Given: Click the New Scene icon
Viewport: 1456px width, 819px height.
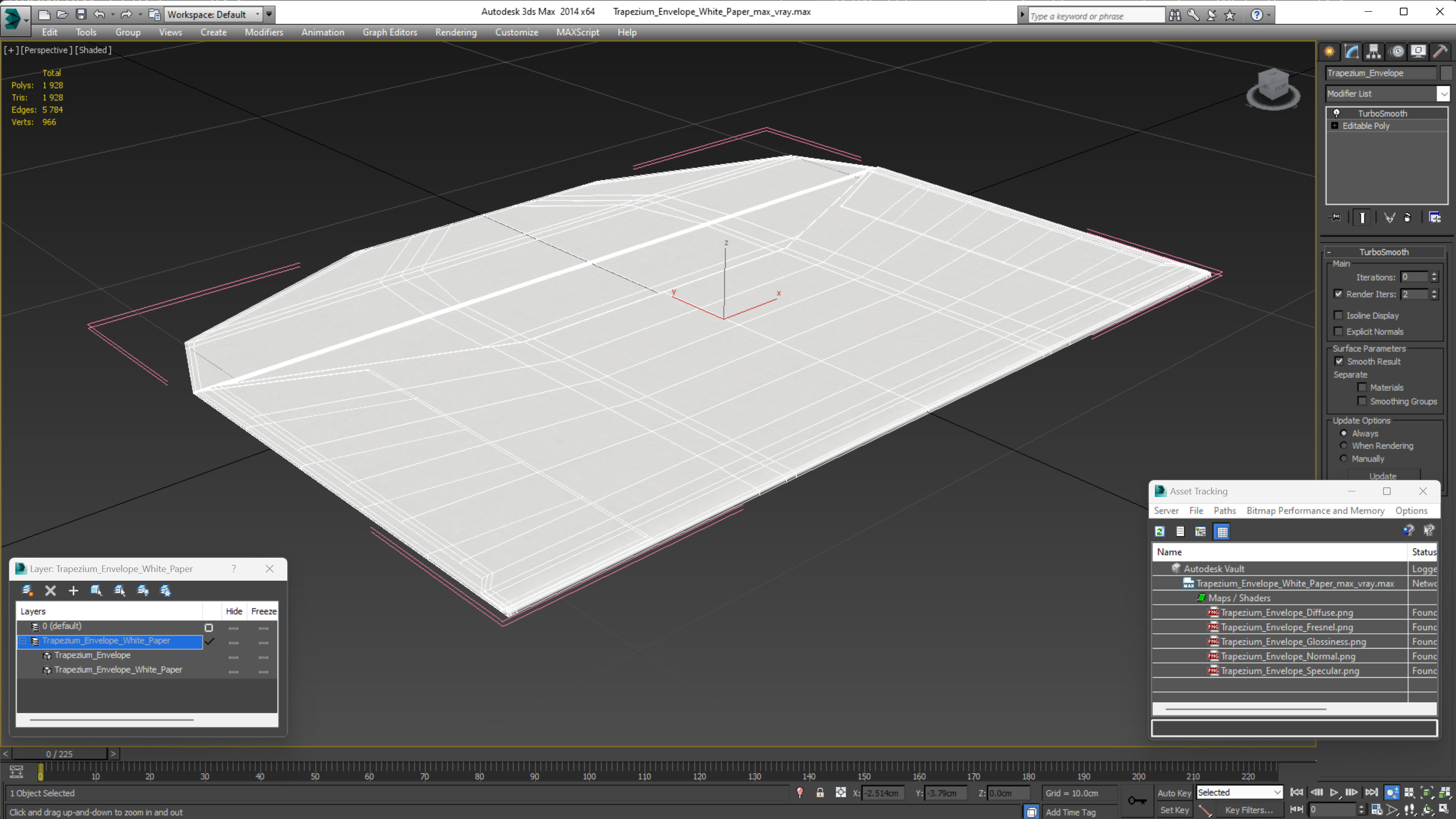Looking at the screenshot, I should (x=43, y=14).
